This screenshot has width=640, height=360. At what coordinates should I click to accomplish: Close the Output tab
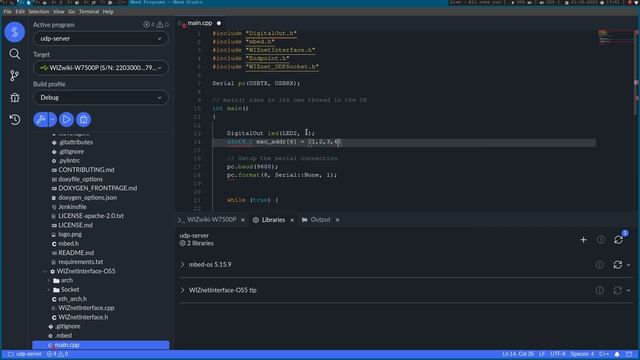tap(338, 220)
